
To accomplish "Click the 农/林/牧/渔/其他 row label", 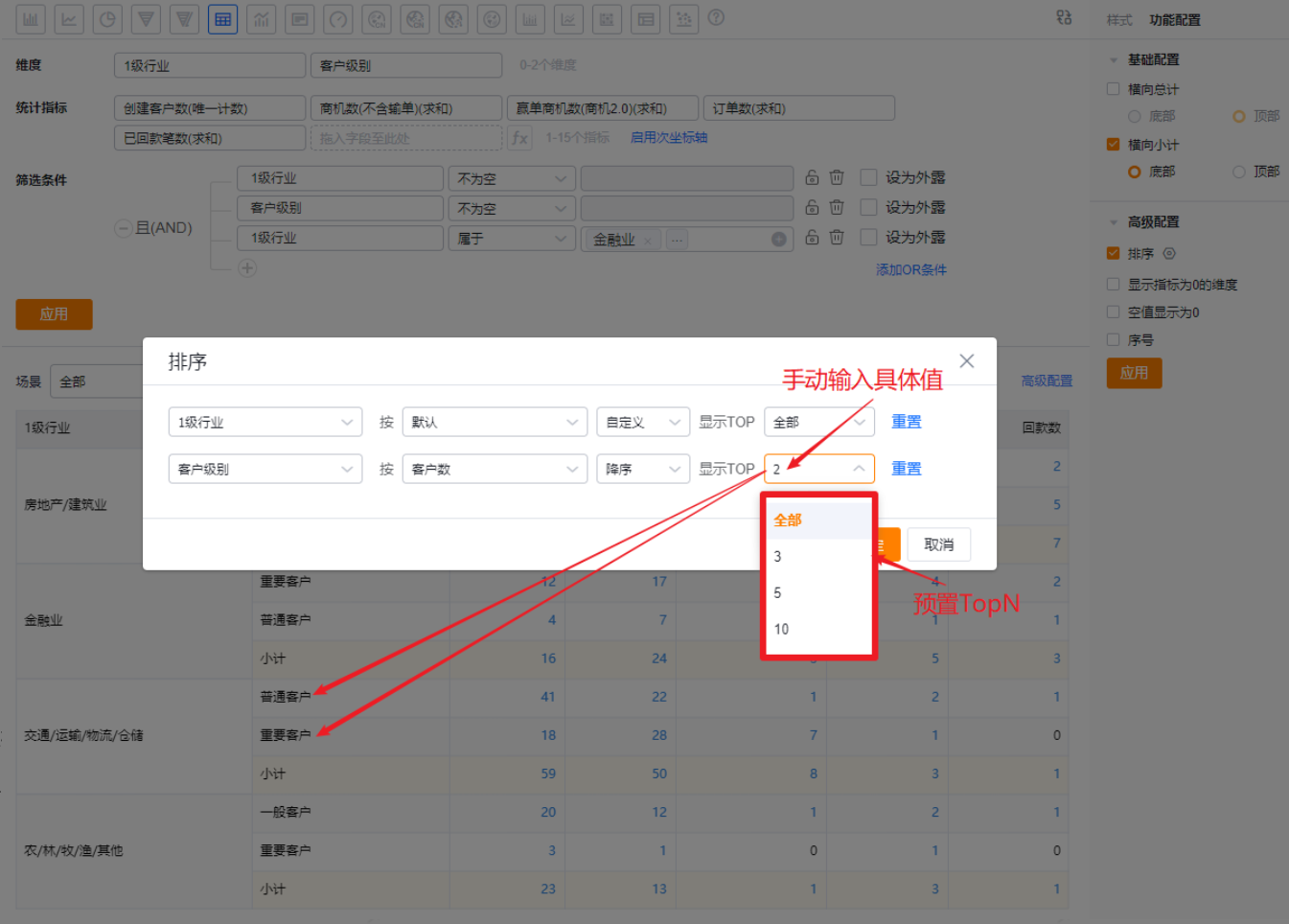I will click(x=74, y=851).
